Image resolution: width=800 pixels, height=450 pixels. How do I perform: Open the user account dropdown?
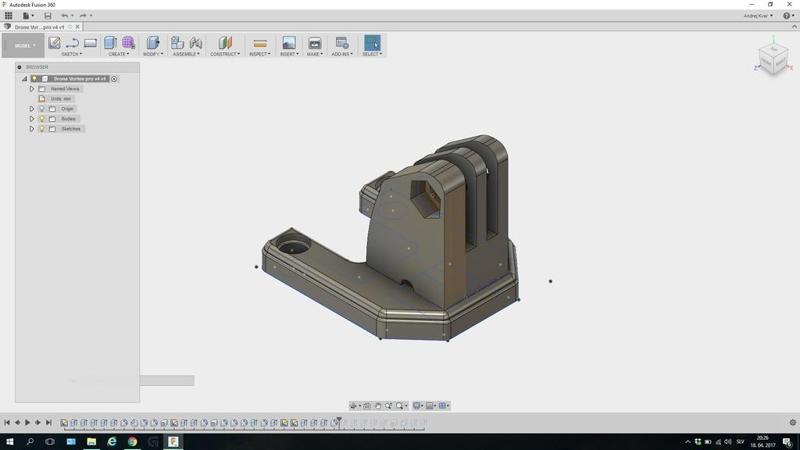pos(758,16)
